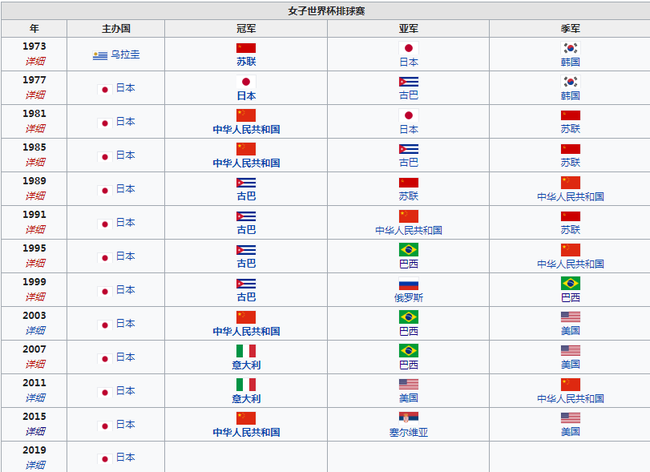Follow the 巴西 third-place link for 1999
The height and width of the screenshot is (472, 650).
click(570, 298)
